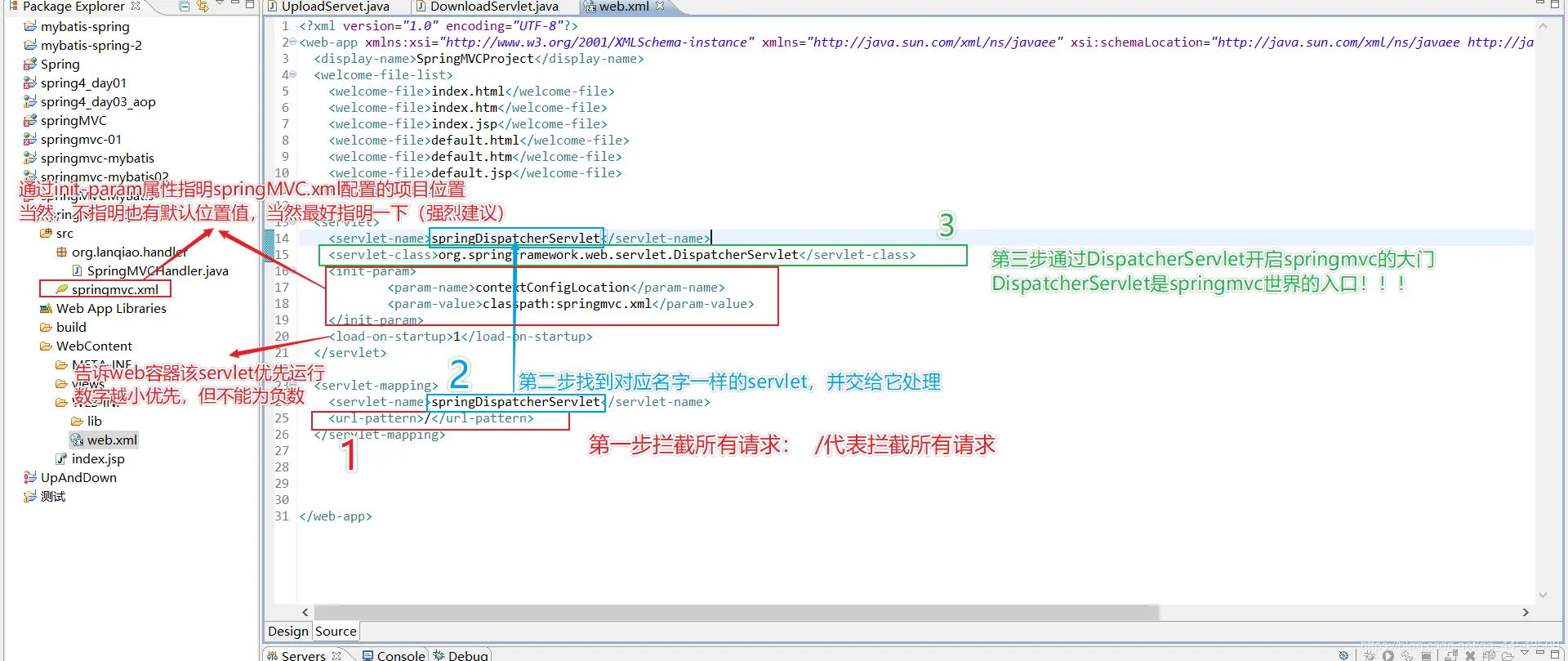Image resolution: width=1568 pixels, height=661 pixels.
Task: Select SpringMVCHandler.java in the tree
Action: 158,270
